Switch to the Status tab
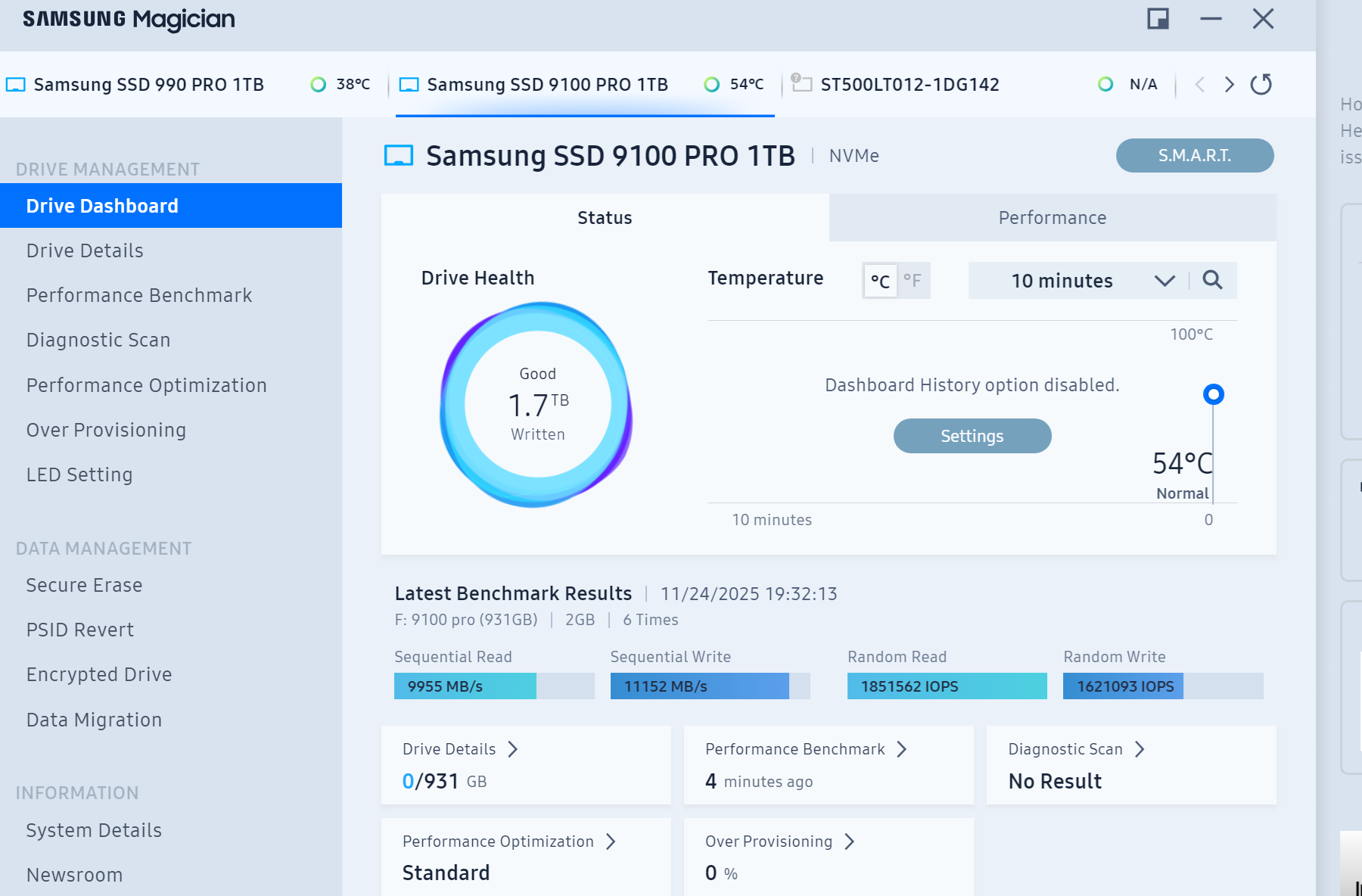 click(605, 218)
